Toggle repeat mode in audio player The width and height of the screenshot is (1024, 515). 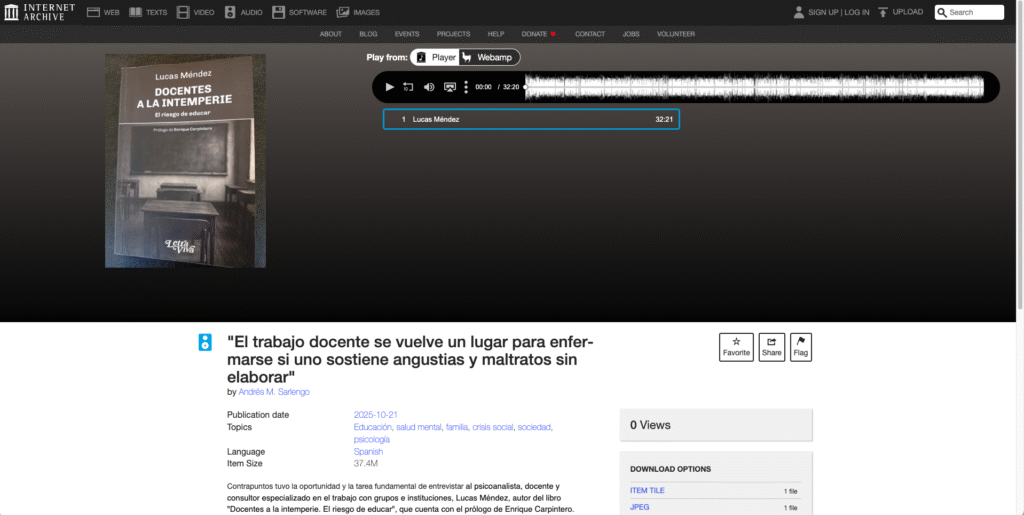[x=409, y=87]
